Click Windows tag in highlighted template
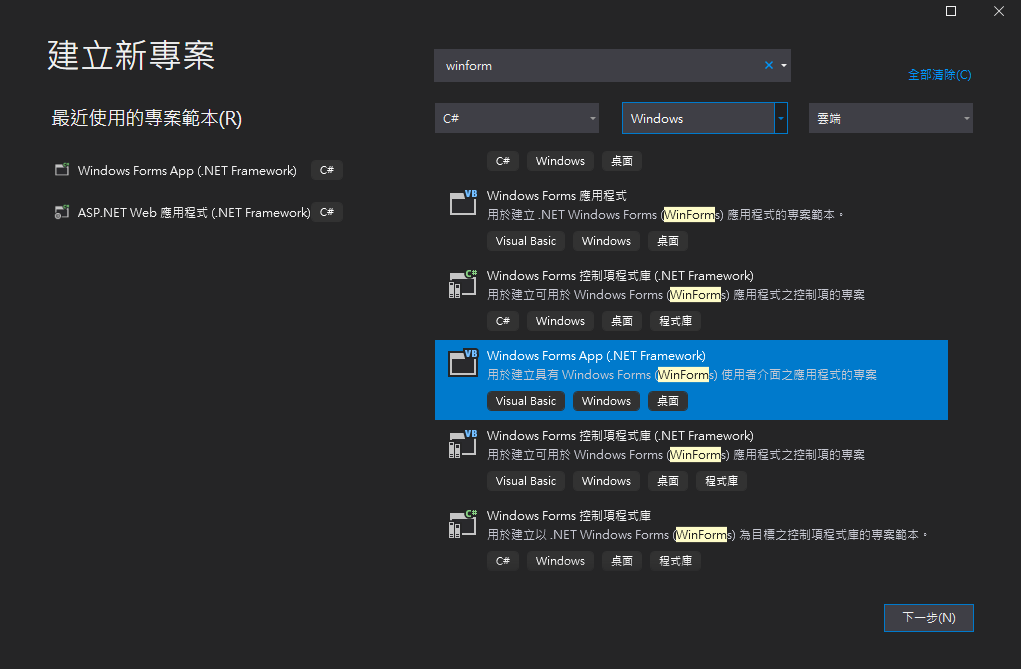Image resolution: width=1021 pixels, height=669 pixels. click(x=606, y=401)
